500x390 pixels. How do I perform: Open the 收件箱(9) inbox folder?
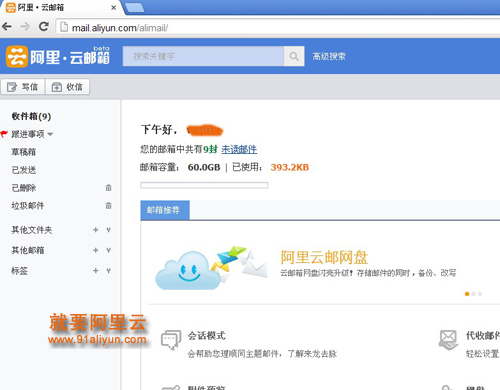31,116
